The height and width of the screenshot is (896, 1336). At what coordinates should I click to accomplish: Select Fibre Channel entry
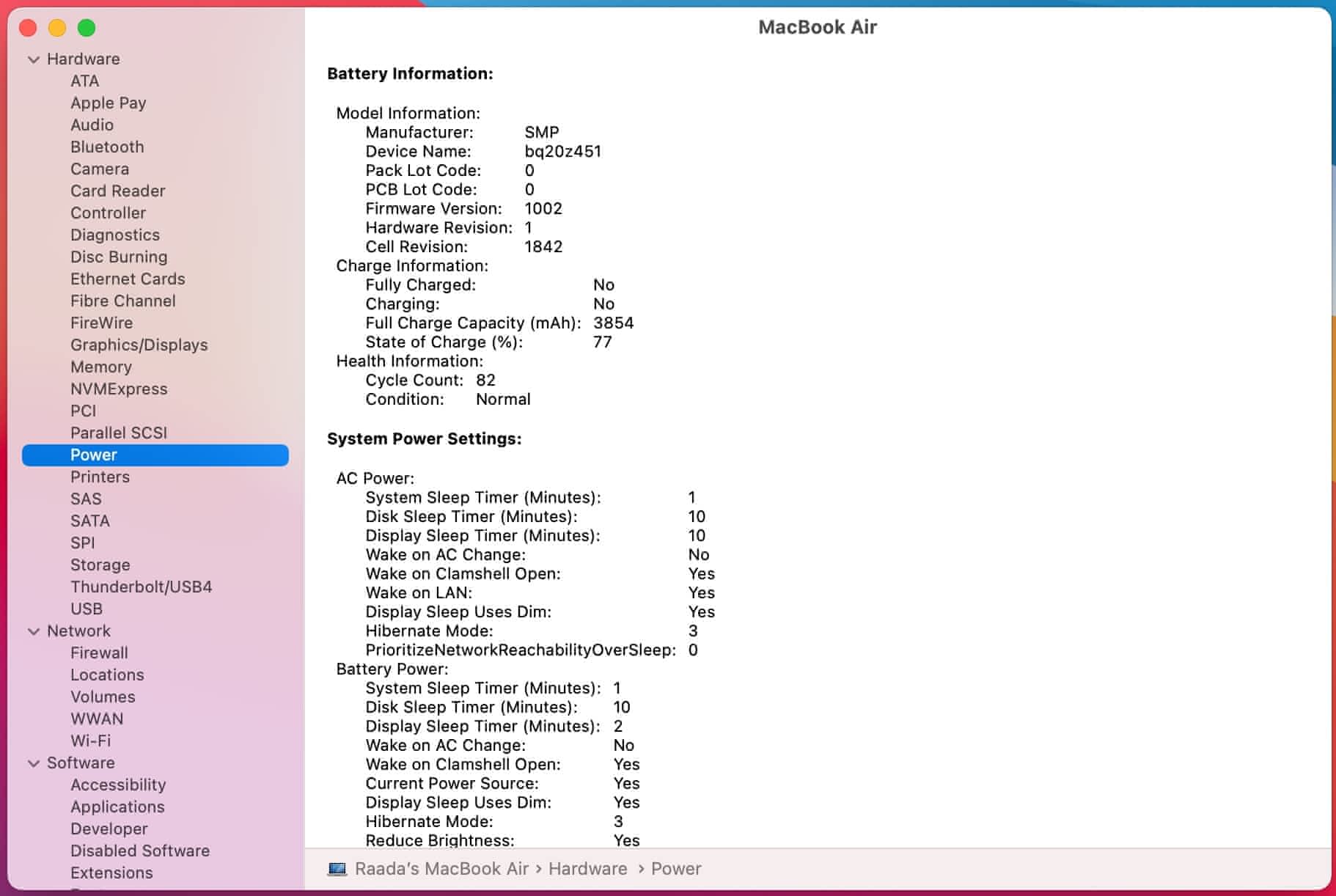tap(123, 301)
